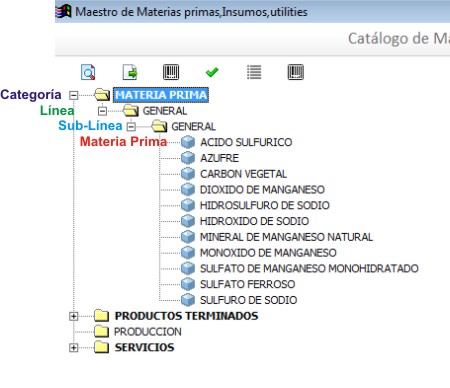Collapse the Línea GENERAL node
Screen dimensions: 450x388
click(x=102, y=111)
